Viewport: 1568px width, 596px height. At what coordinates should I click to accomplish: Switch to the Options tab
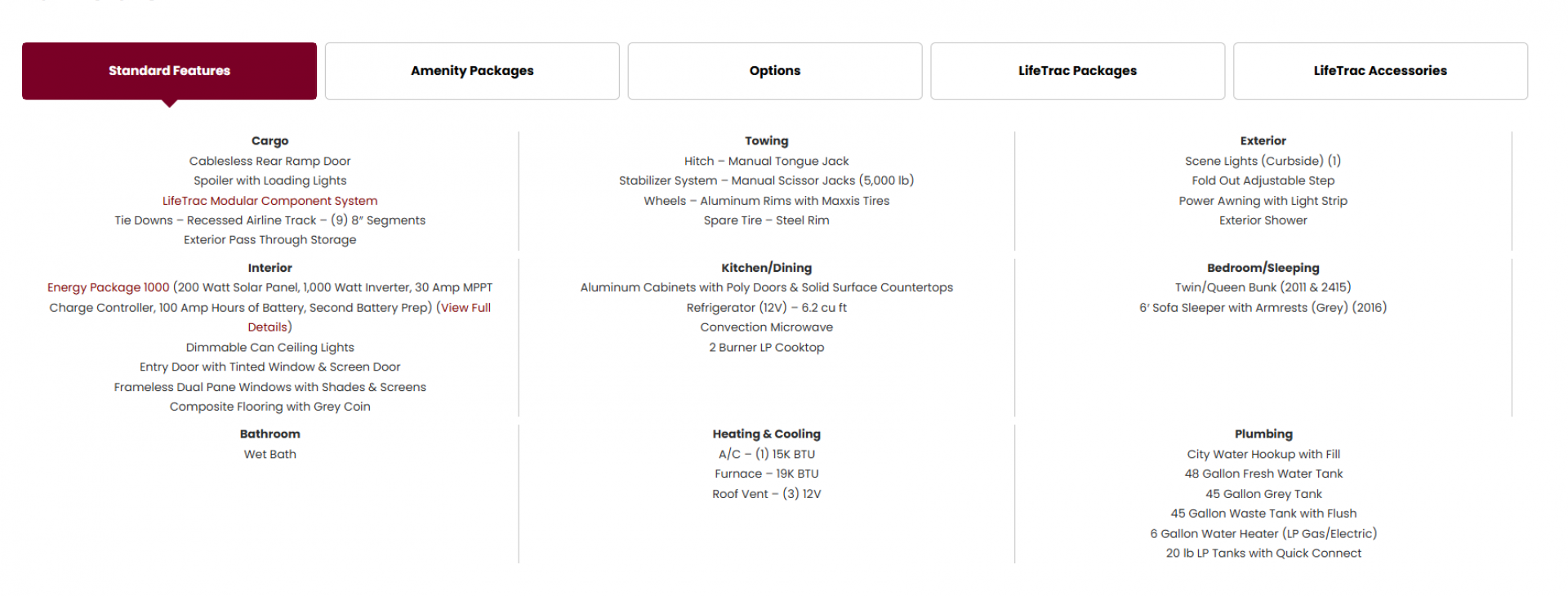[x=775, y=71]
